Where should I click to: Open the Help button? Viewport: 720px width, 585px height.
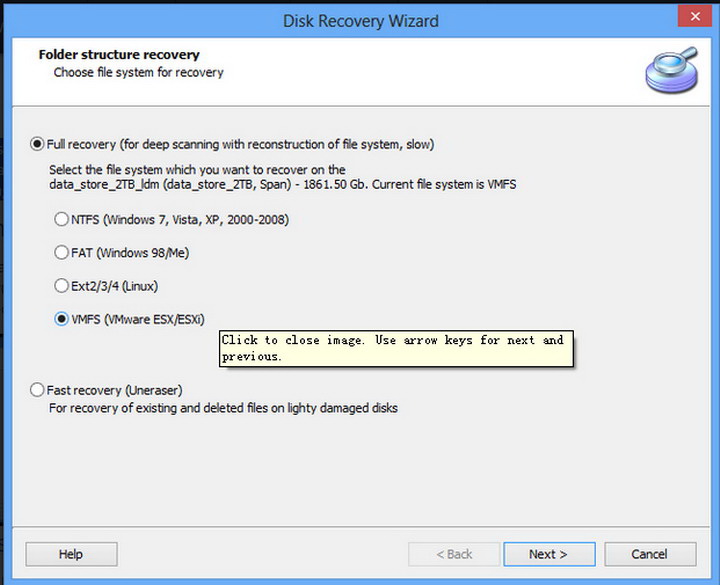coord(71,554)
